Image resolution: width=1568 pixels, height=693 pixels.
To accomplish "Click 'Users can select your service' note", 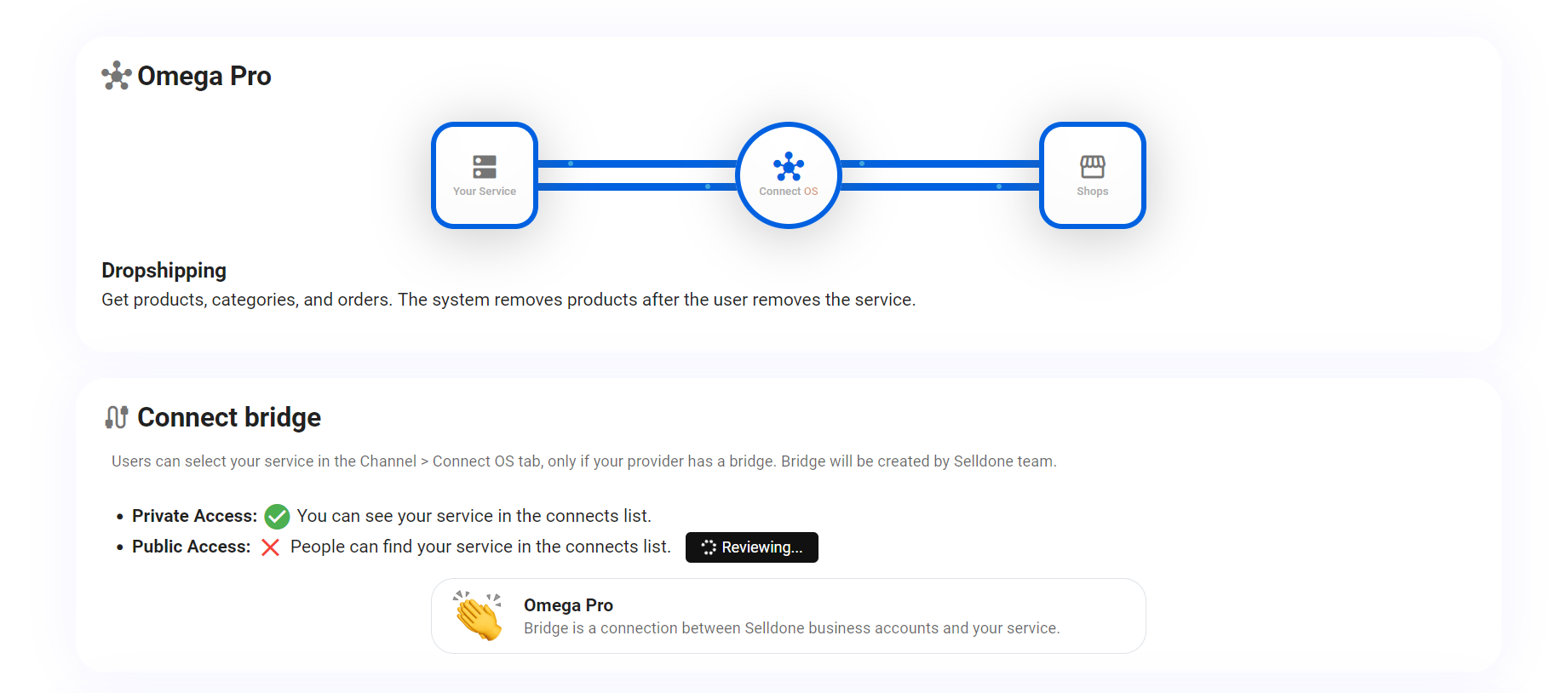I will point(584,461).
